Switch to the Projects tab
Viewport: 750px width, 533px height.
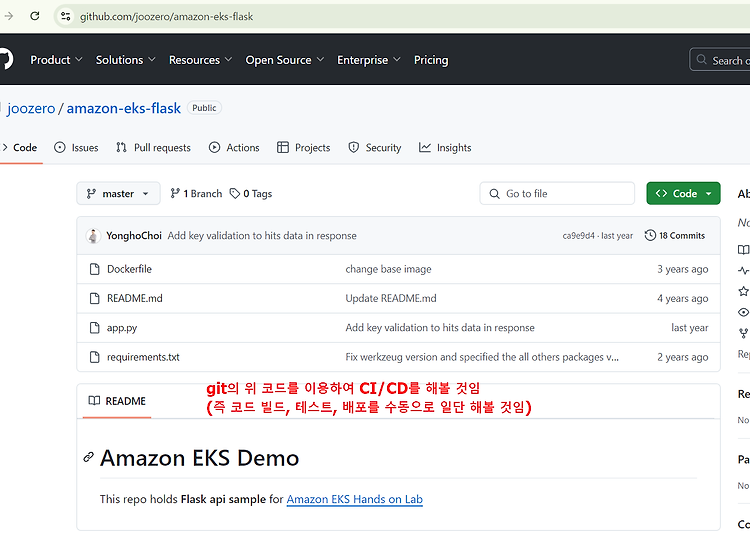pyautogui.click(x=303, y=147)
